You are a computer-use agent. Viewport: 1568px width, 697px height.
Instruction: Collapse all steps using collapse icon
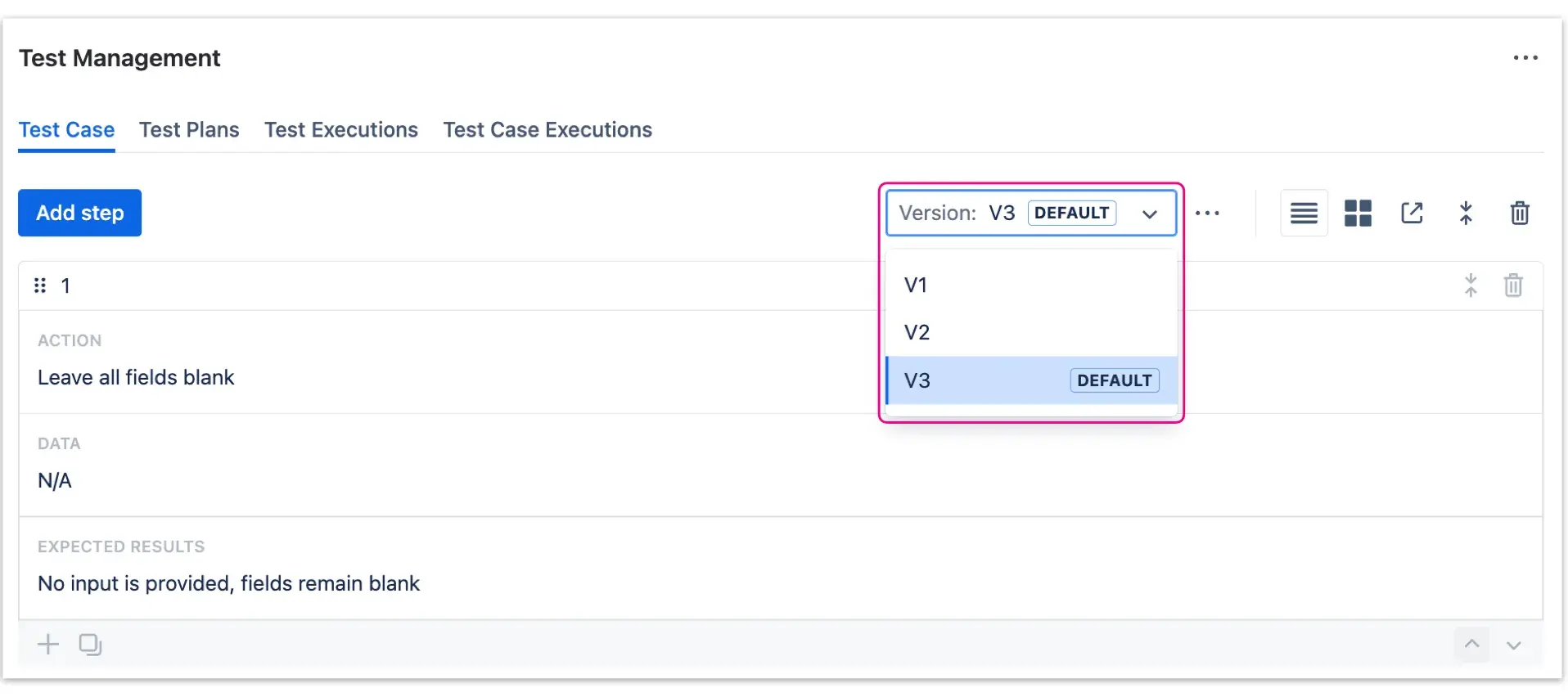[x=1466, y=213]
